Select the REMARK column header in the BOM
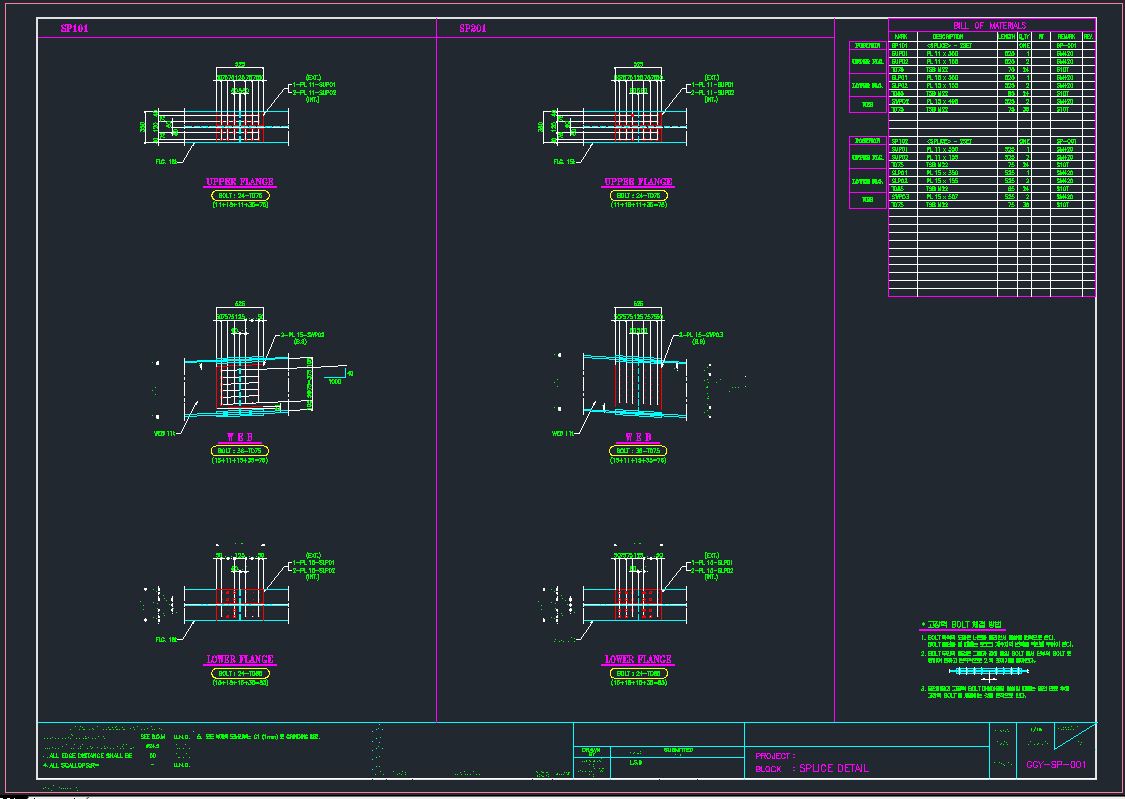This screenshot has width=1125, height=799. (1066, 37)
